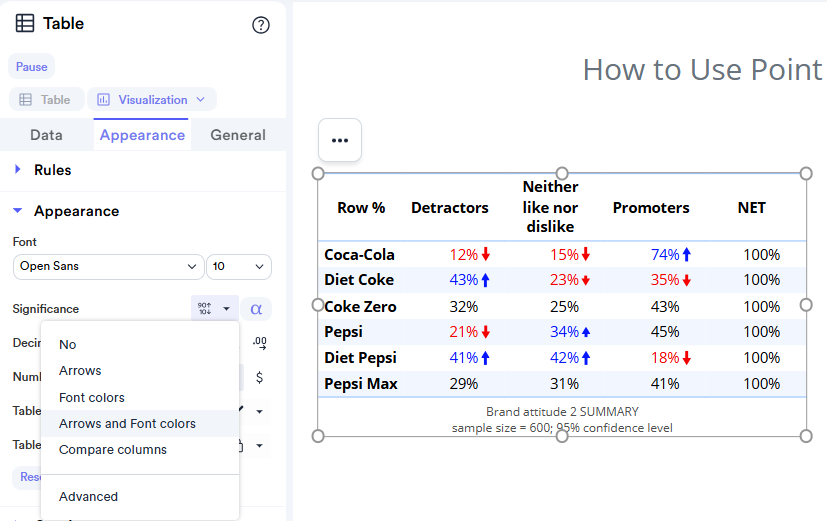The image size is (827, 521).
Task: Choose No in significance menu
Action: click(140, 344)
